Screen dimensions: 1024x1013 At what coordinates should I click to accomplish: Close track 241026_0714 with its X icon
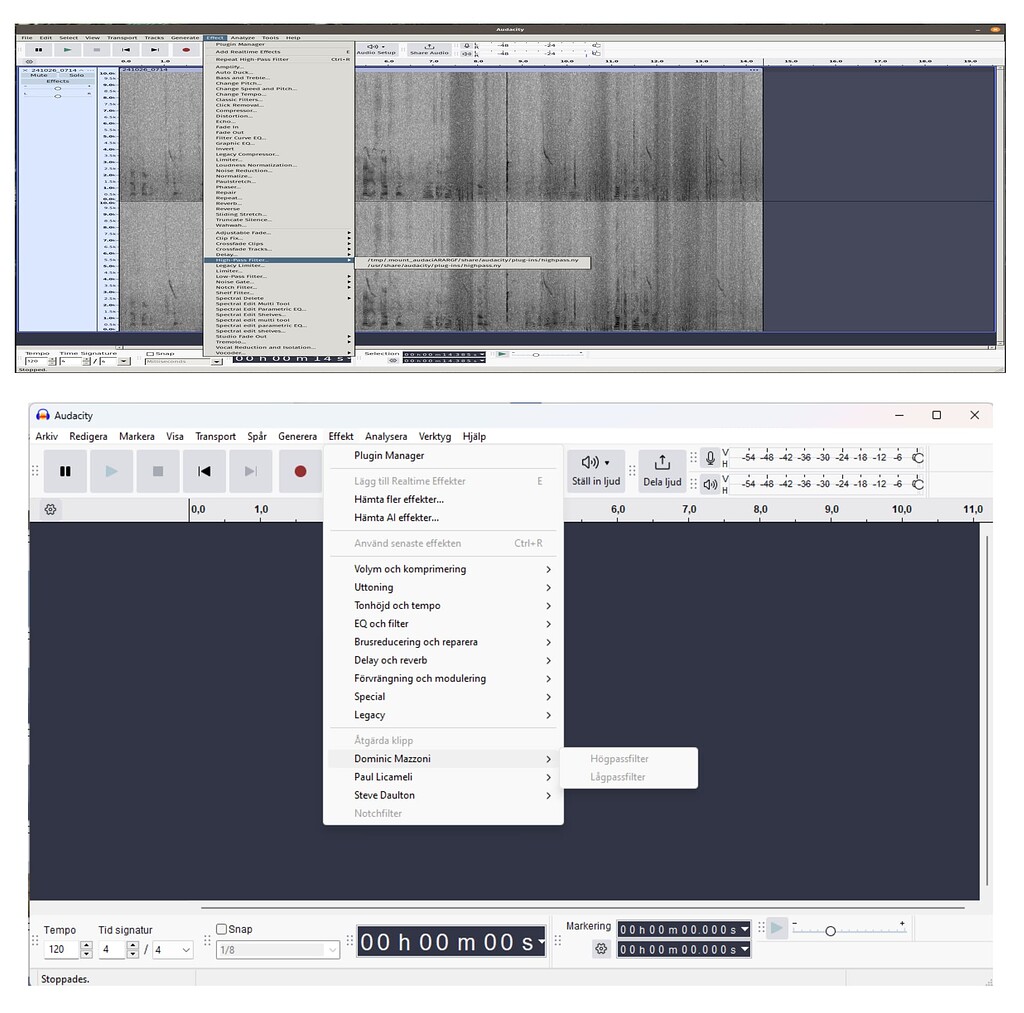25,70
